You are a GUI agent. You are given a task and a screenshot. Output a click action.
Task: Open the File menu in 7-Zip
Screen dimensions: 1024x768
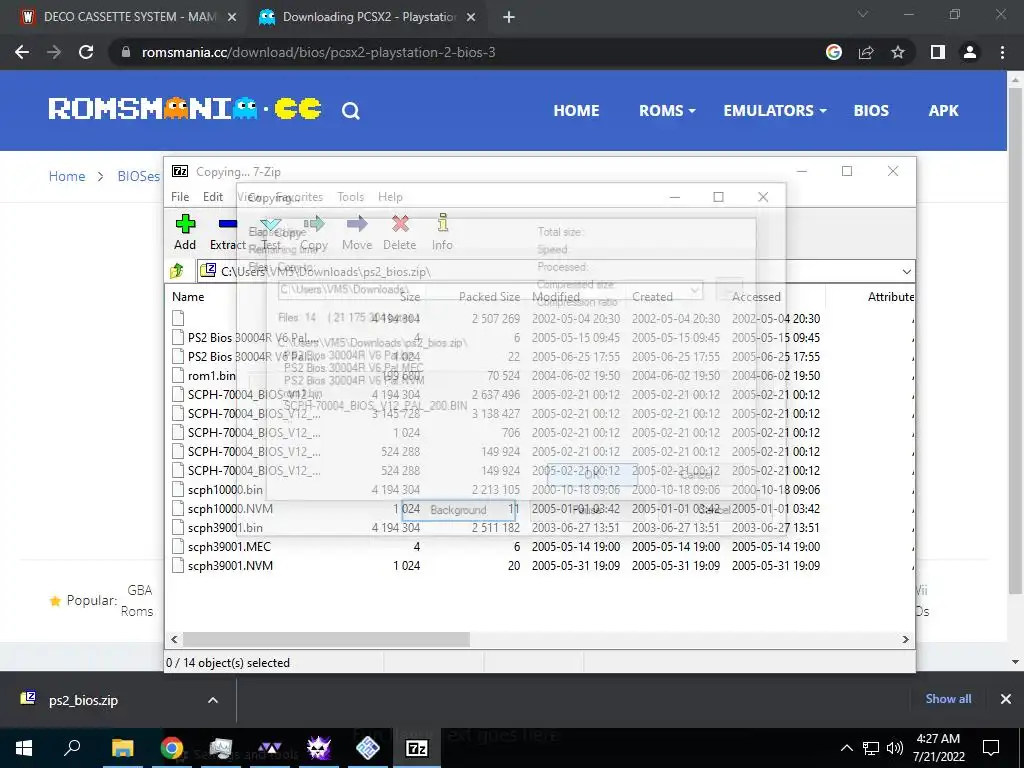[x=180, y=197]
